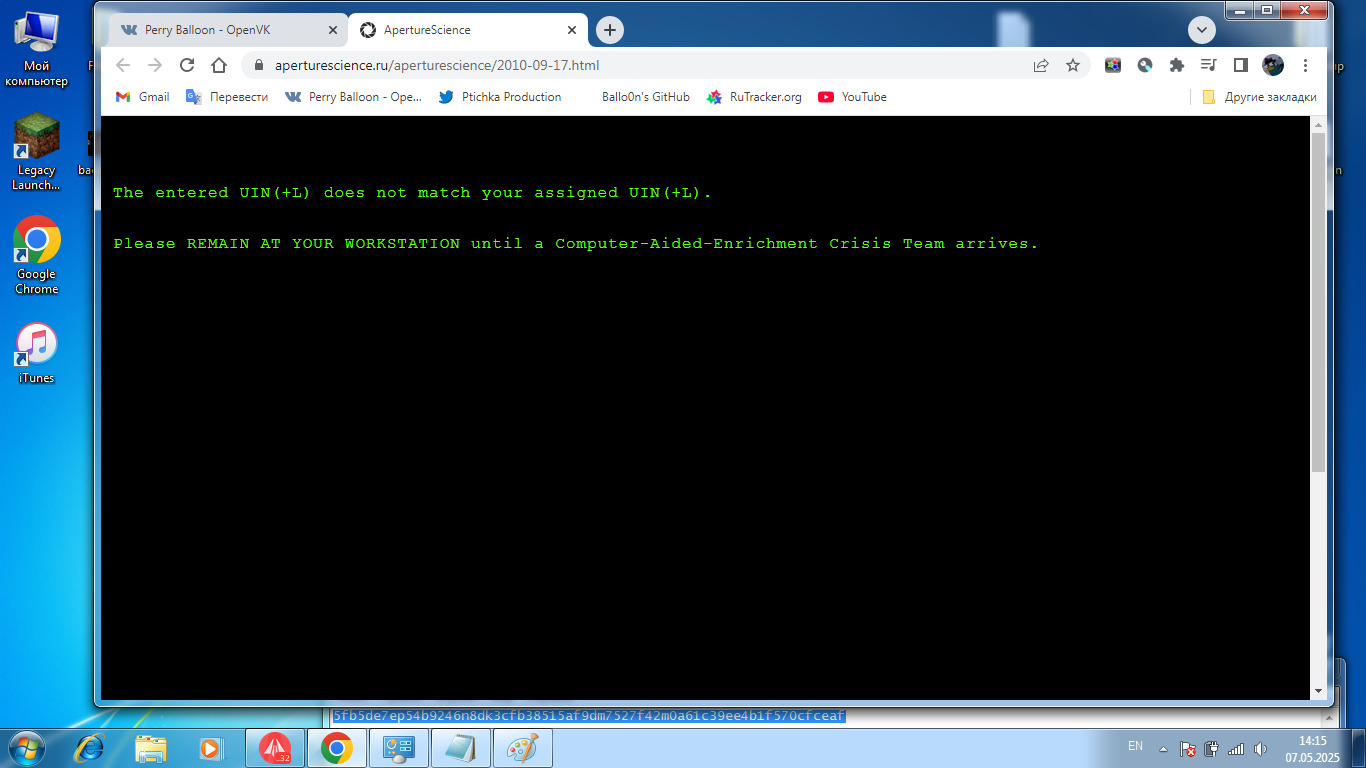Switch to Chrome in the taskbar
1366x768 pixels.
pos(337,748)
